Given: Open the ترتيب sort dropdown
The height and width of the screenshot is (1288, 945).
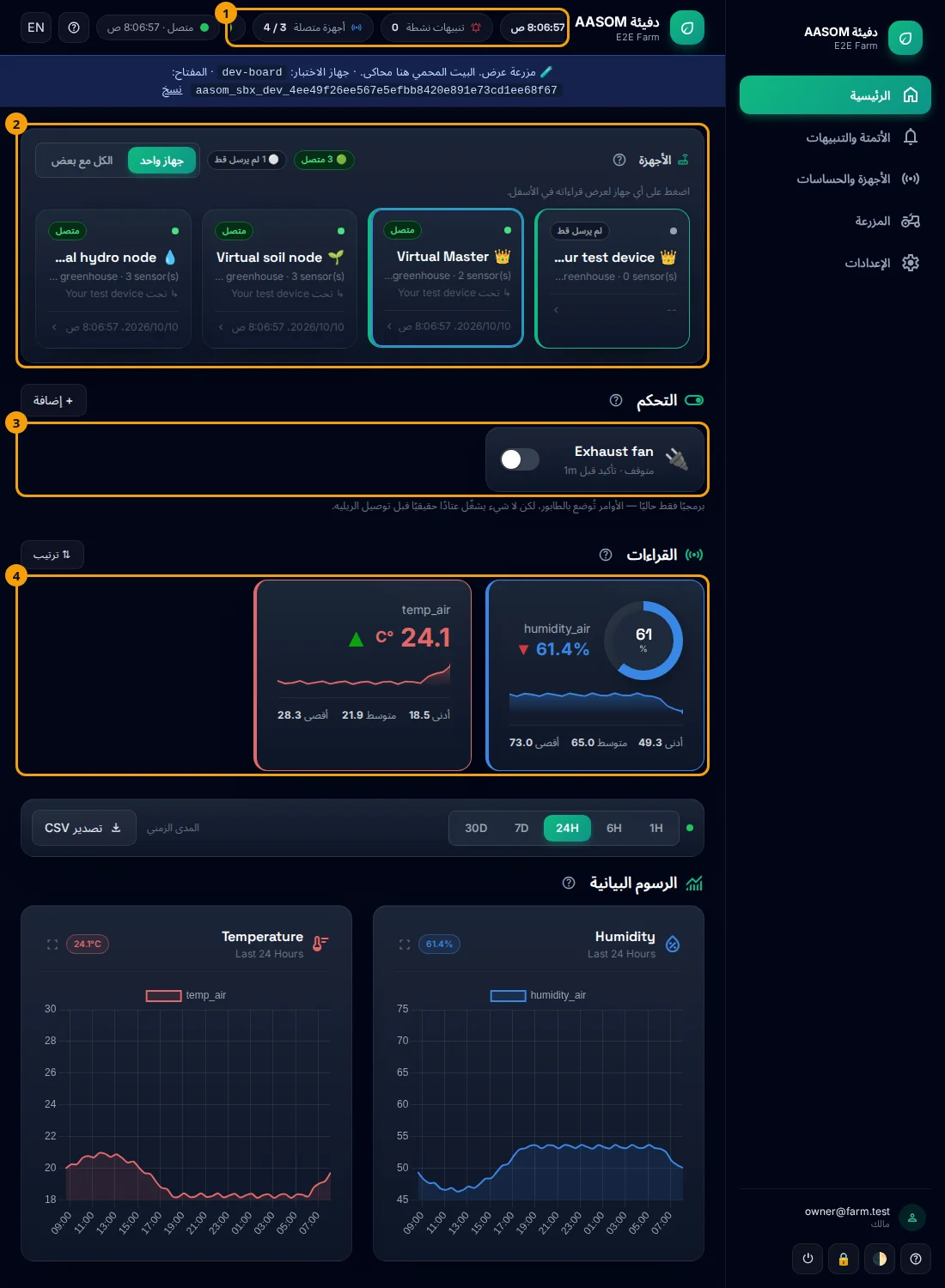Looking at the screenshot, I should [x=52, y=555].
